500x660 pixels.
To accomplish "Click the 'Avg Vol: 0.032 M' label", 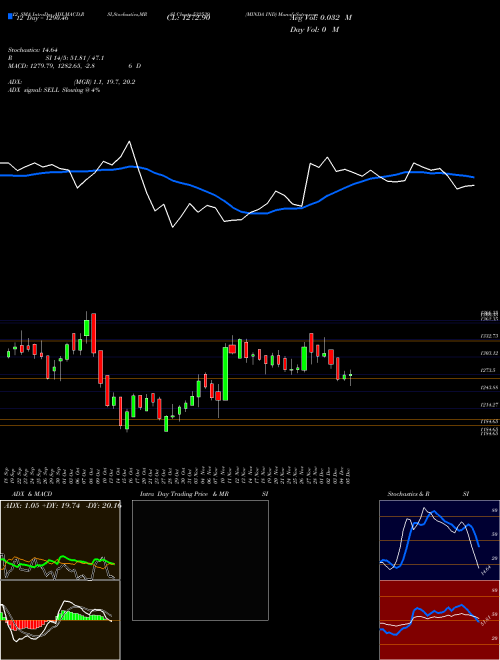I will point(321,18).
